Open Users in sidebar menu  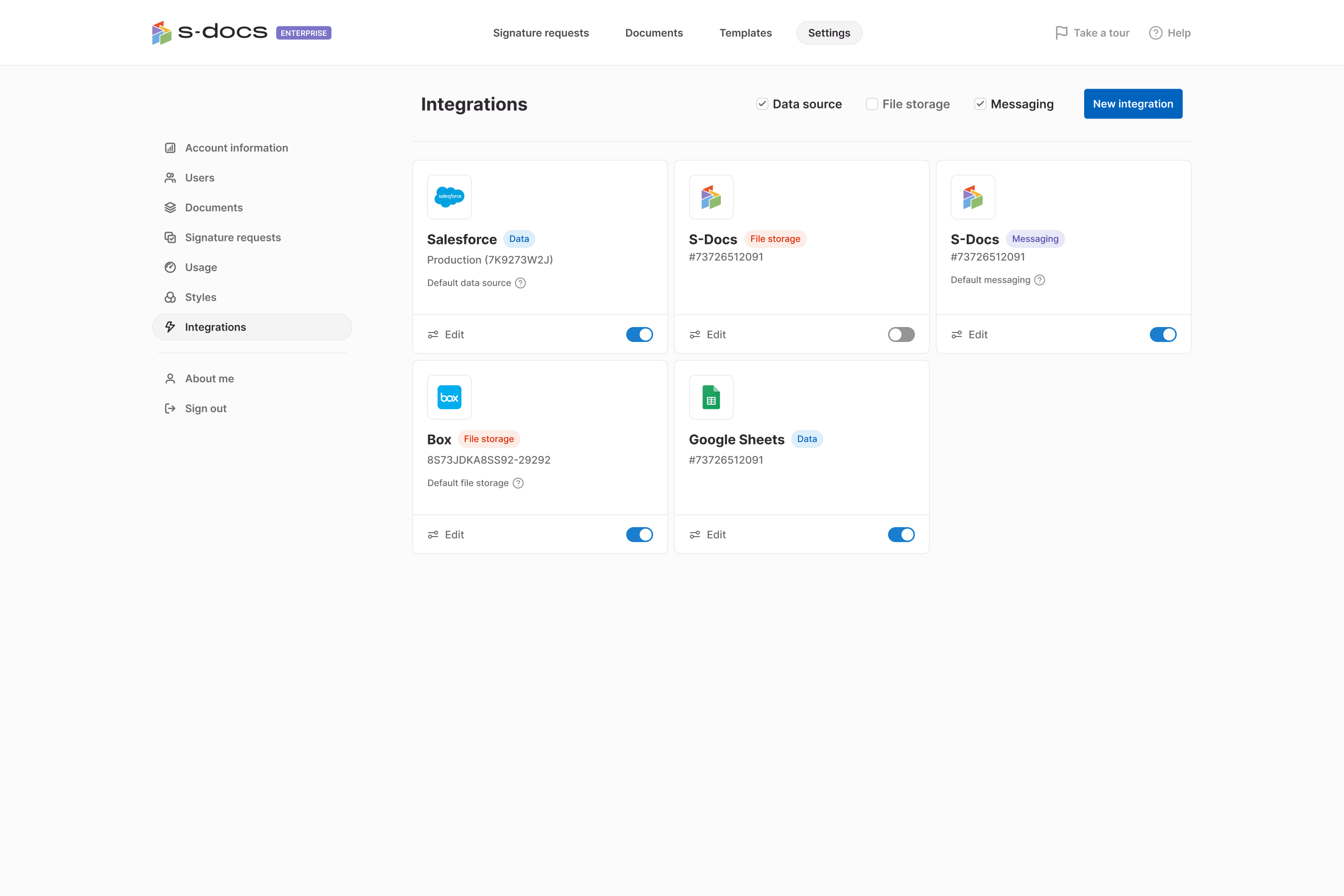tap(252, 178)
